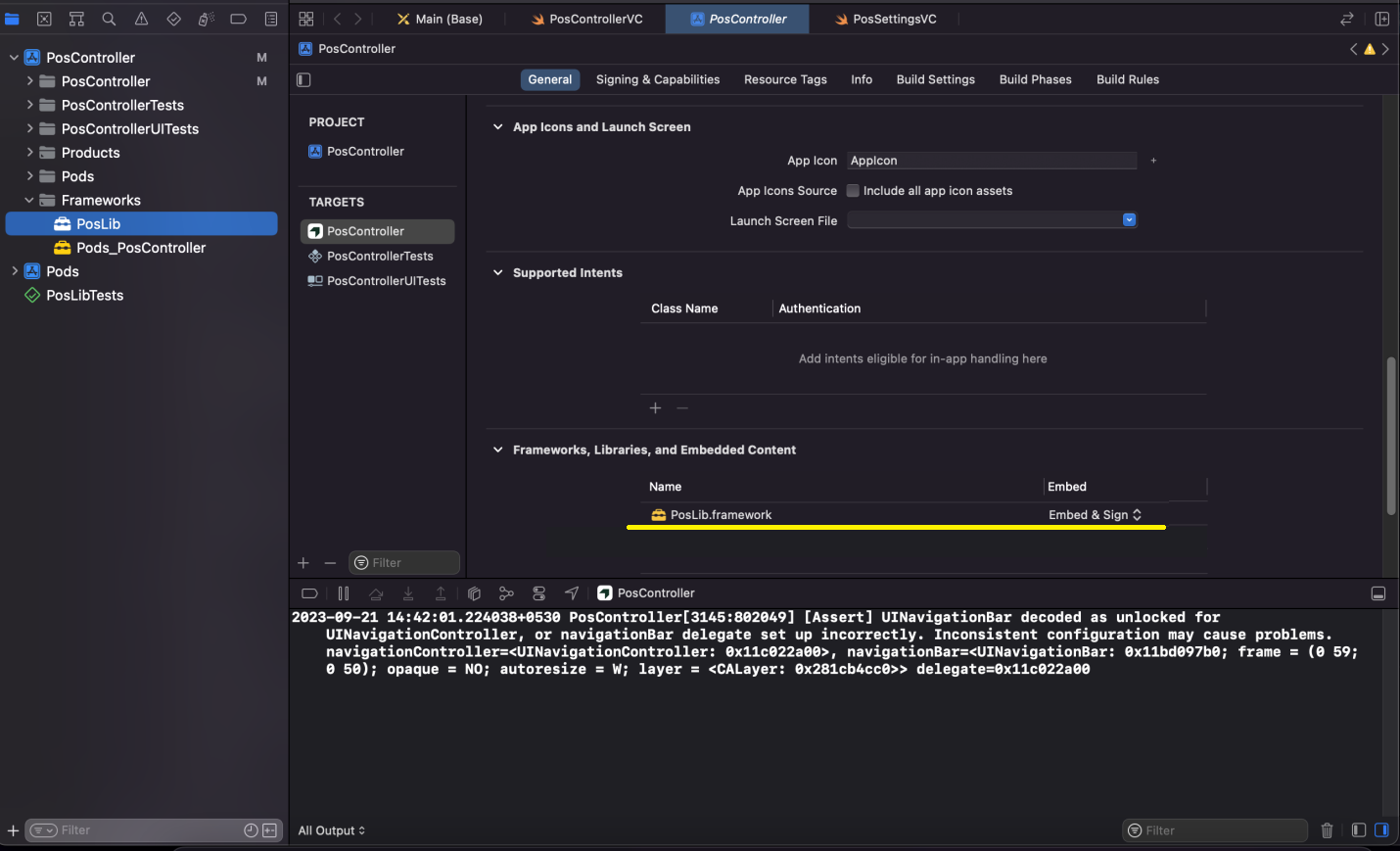Screen dimensions: 1400x851
Task: Open the Main (Base) editor tab
Action: pos(440,19)
